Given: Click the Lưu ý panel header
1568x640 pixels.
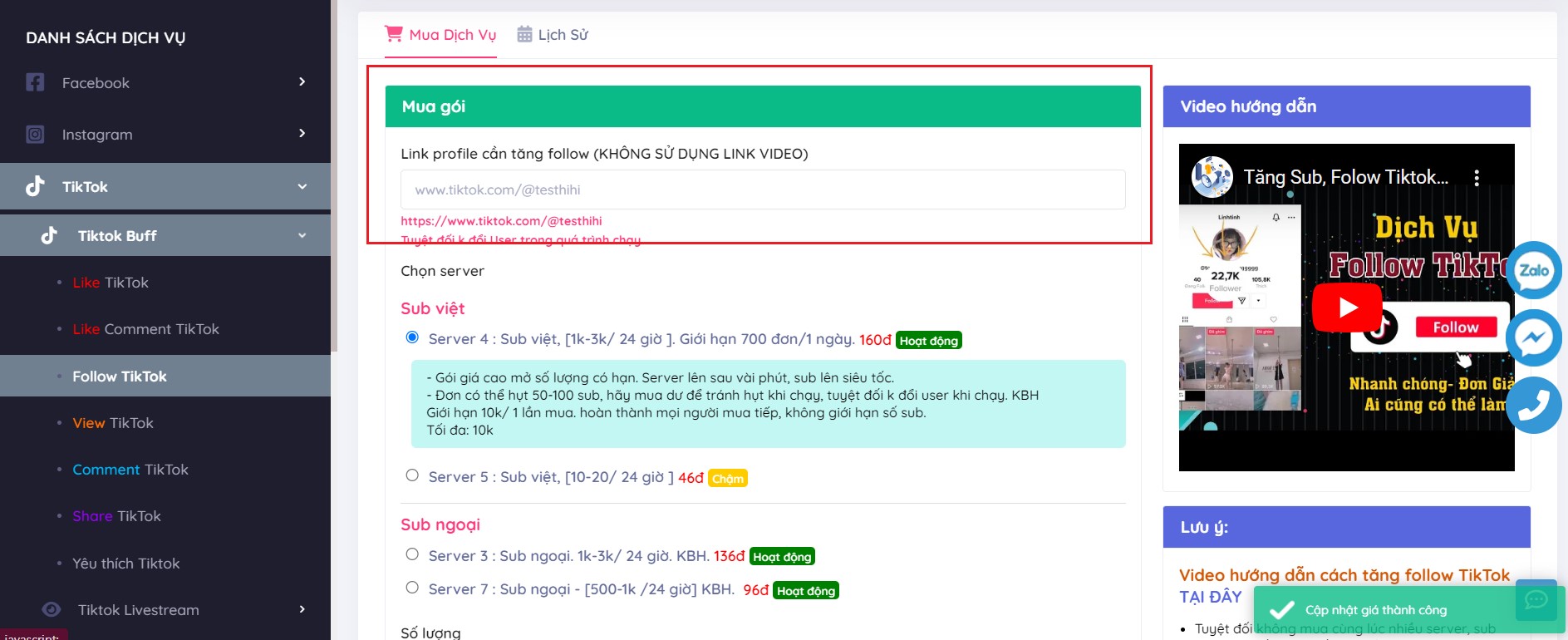Looking at the screenshot, I should point(1346,527).
